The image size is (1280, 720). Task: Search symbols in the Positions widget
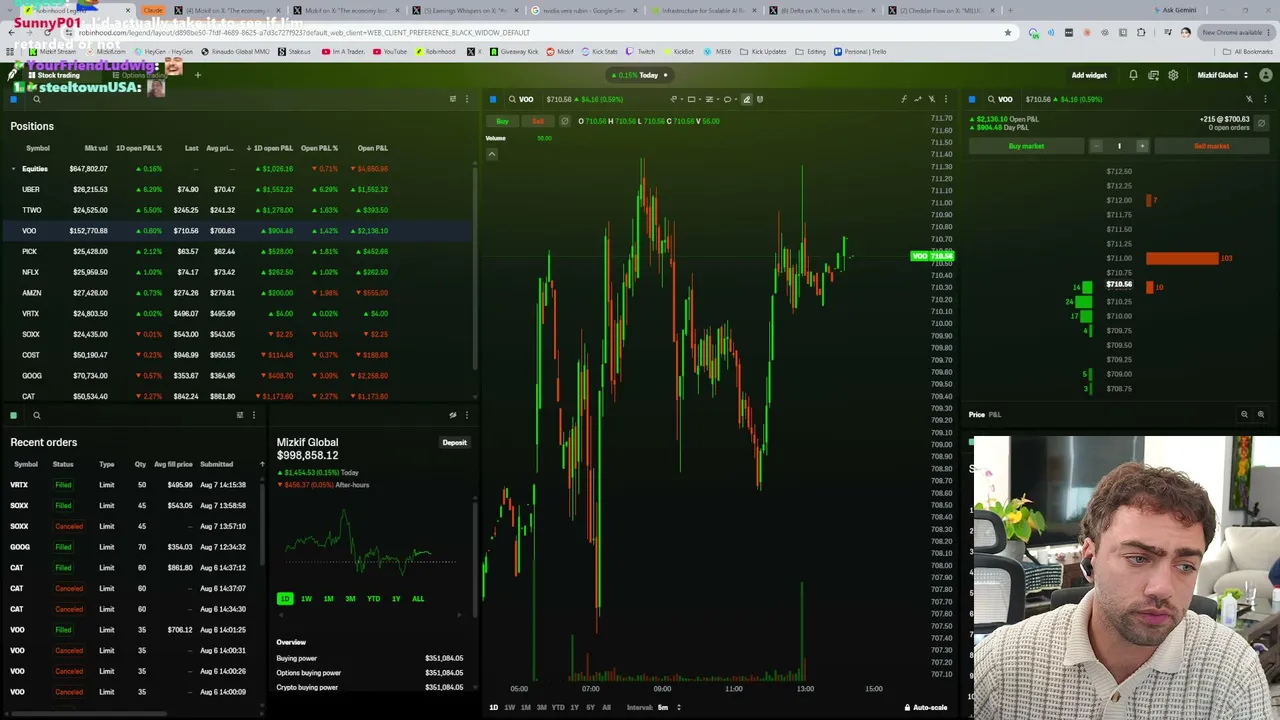(x=37, y=99)
